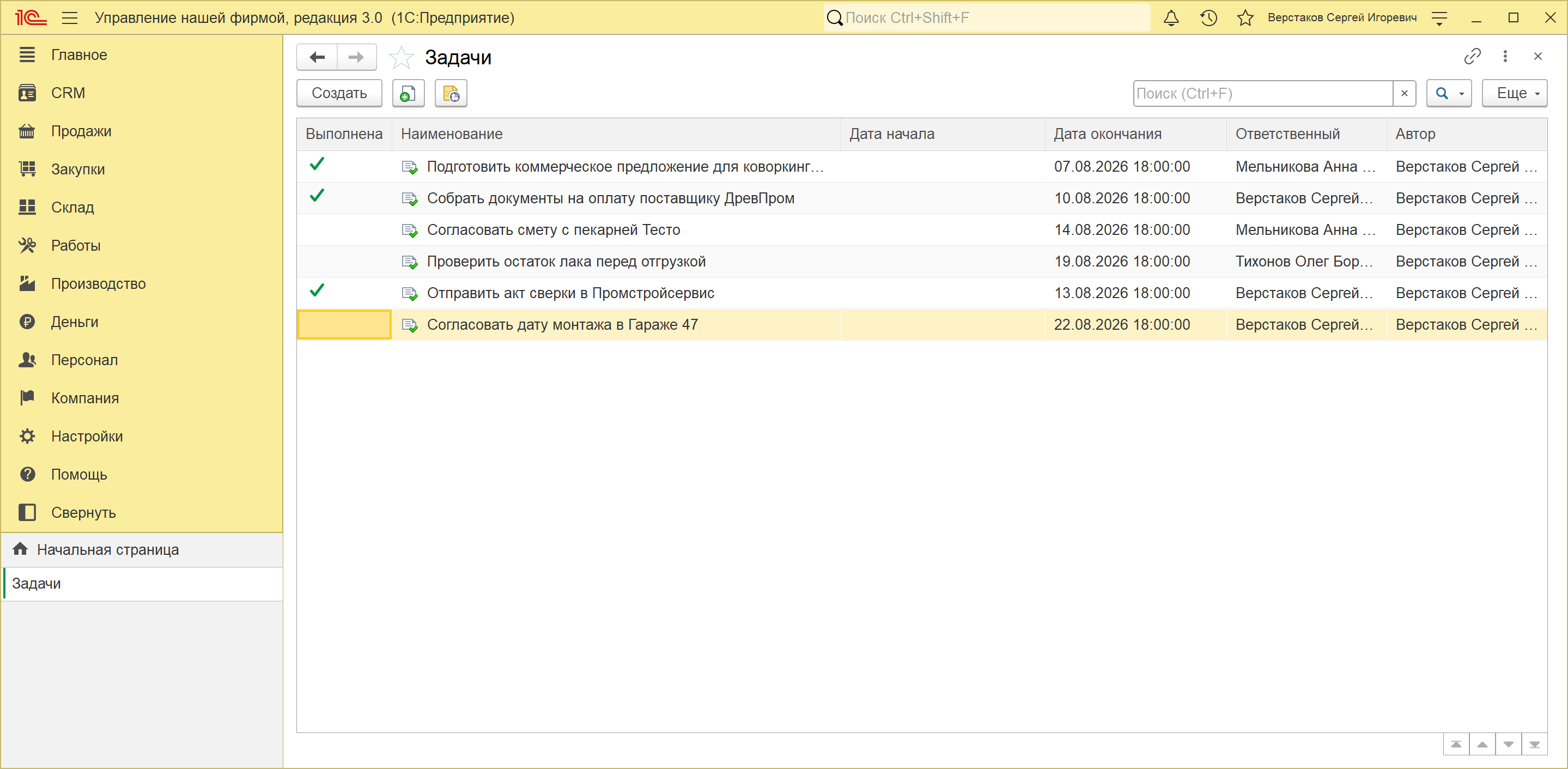The height and width of the screenshot is (769, 1568).
Task: Click the Создать button
Action: (339, 93)
